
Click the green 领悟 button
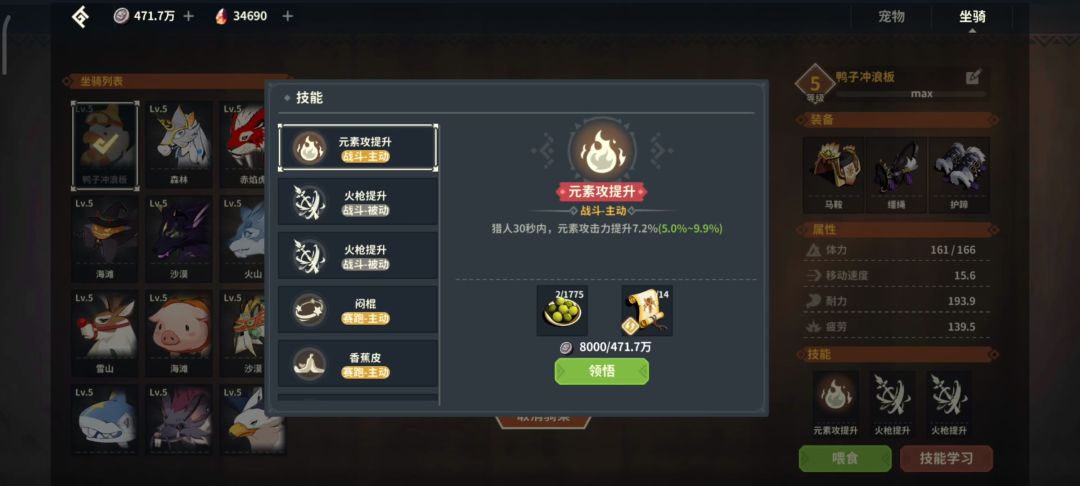tap(601, 372)
